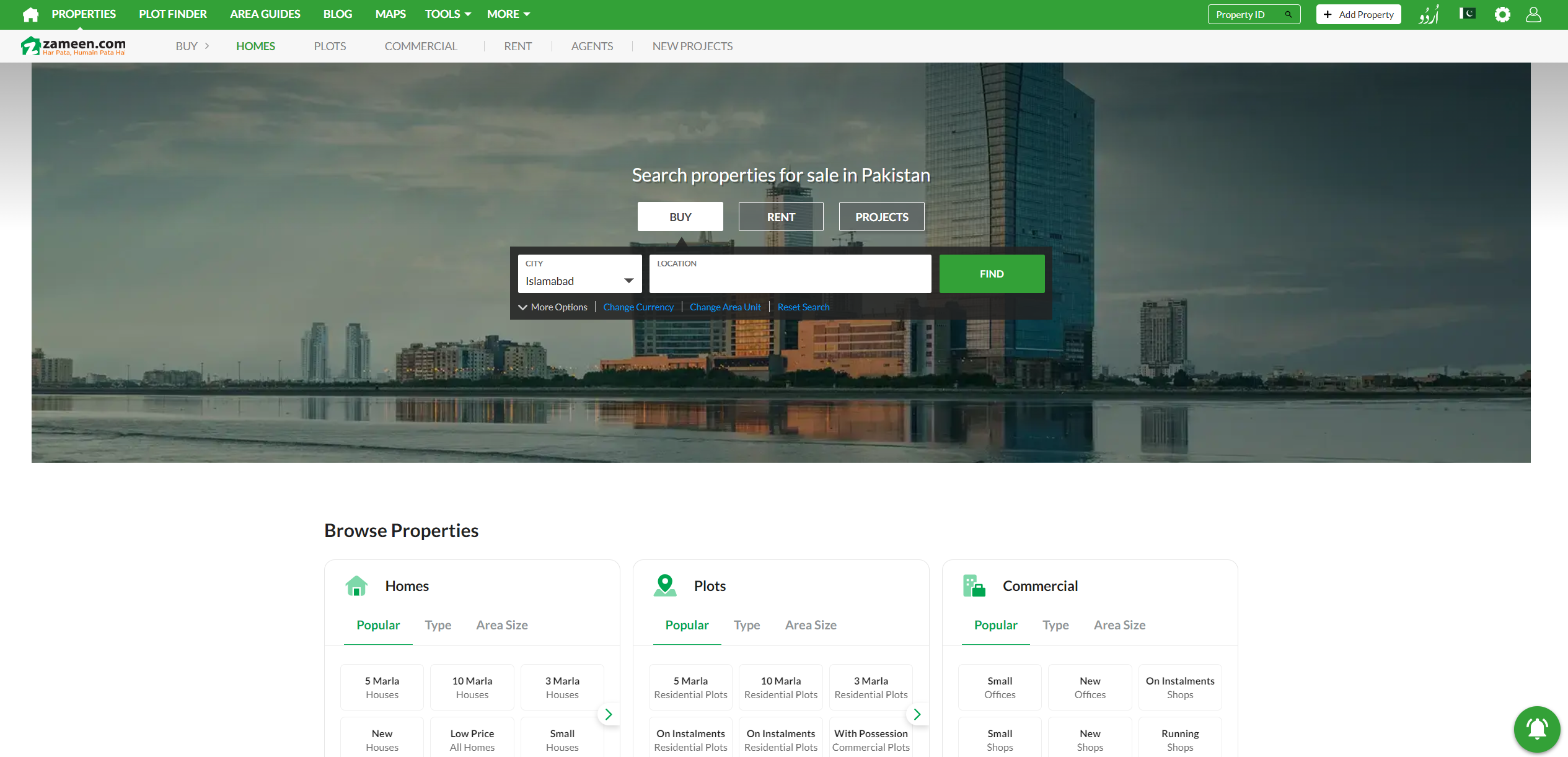Expand More Options in search box

(553, 307)
